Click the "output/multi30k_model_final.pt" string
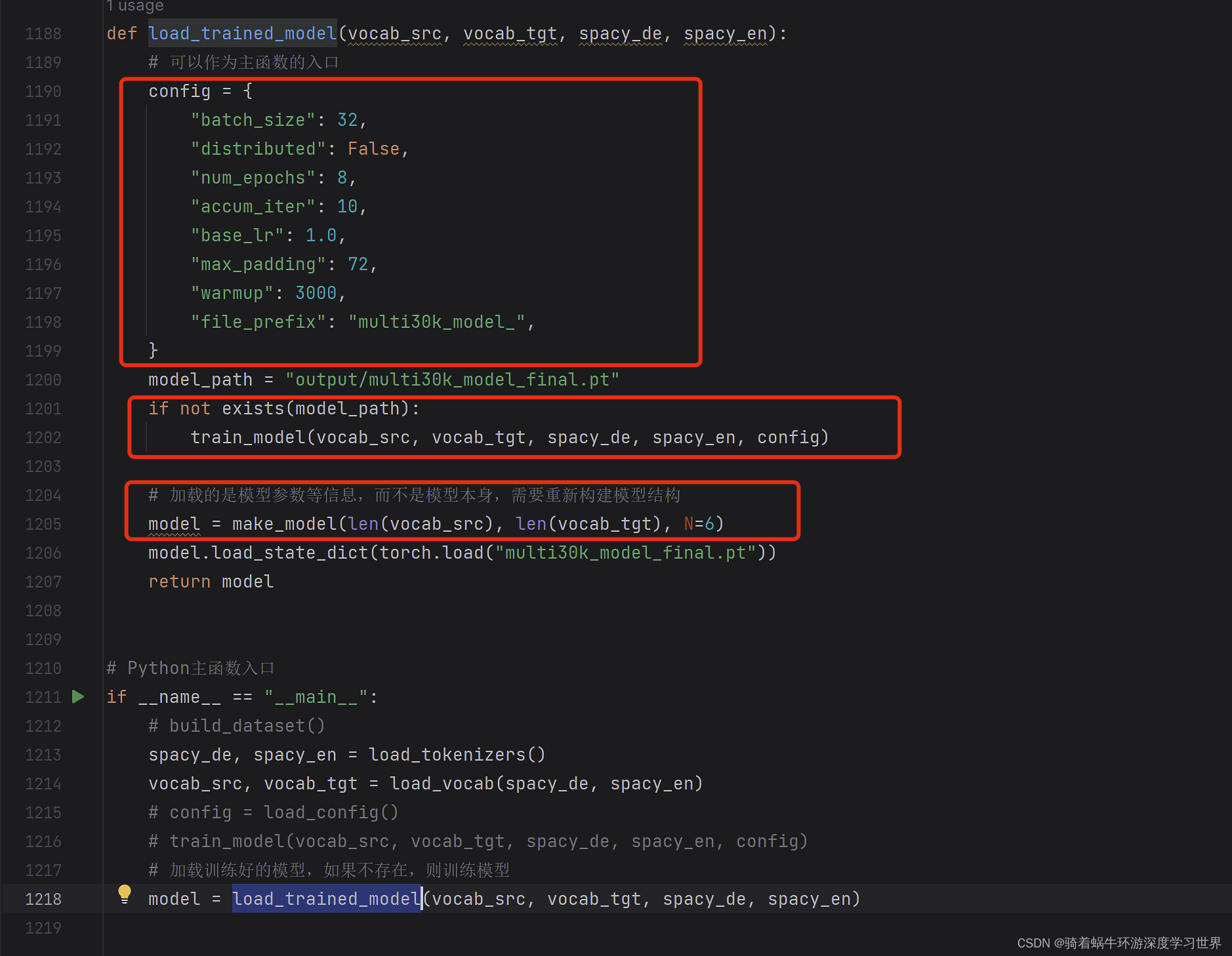 (x=452, y=380)
